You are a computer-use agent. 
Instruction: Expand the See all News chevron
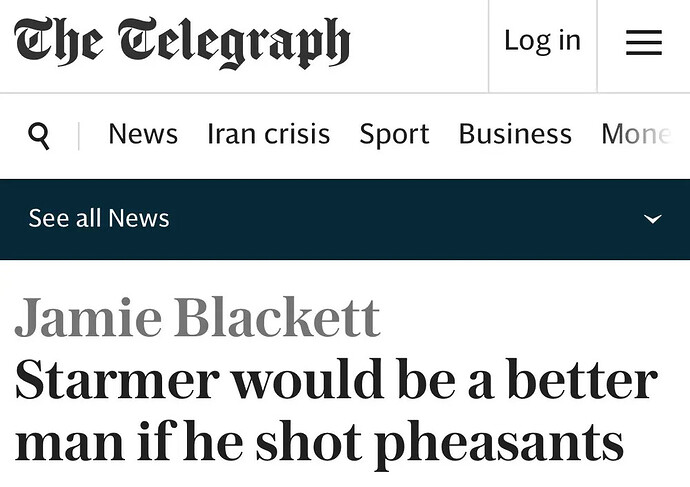pyautogui.click(x=653, y=219)
